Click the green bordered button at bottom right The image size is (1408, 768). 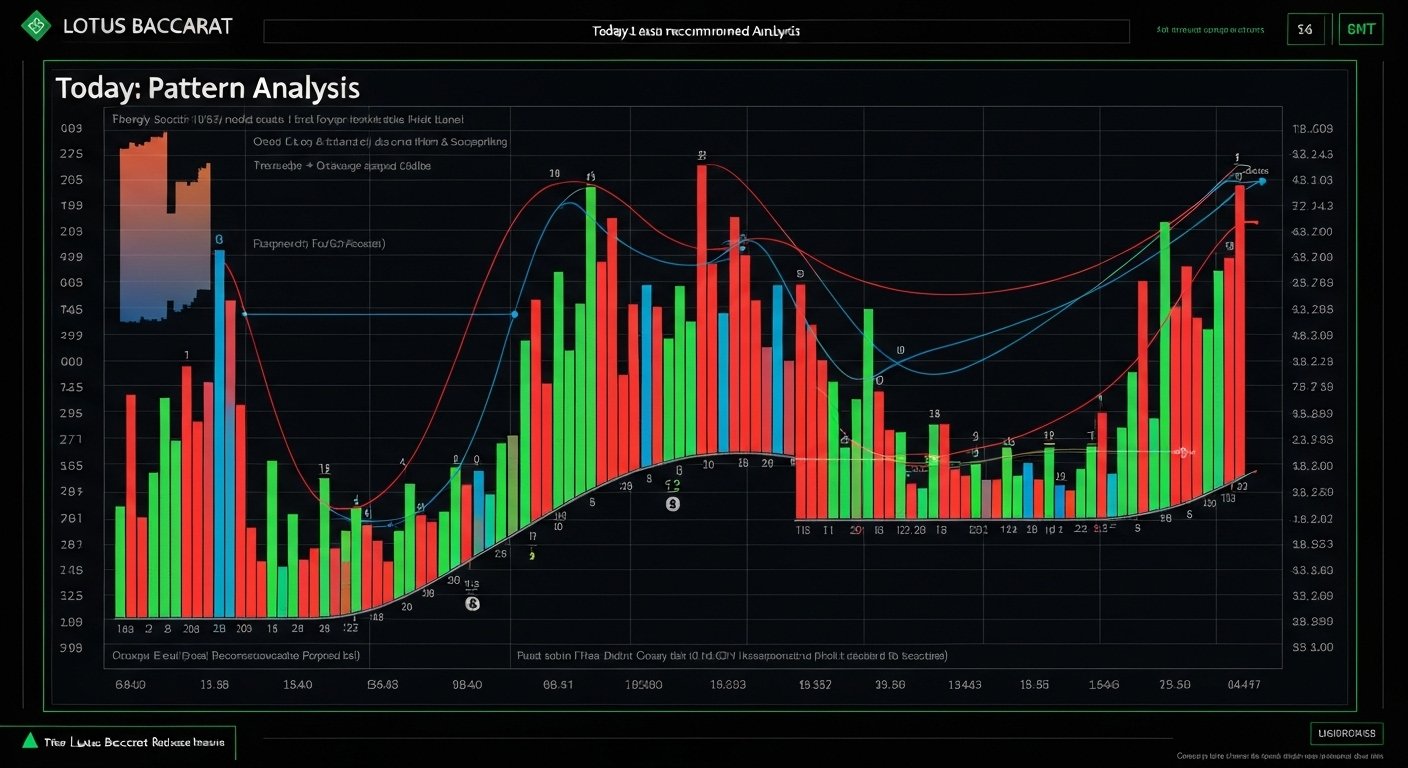1346,733
